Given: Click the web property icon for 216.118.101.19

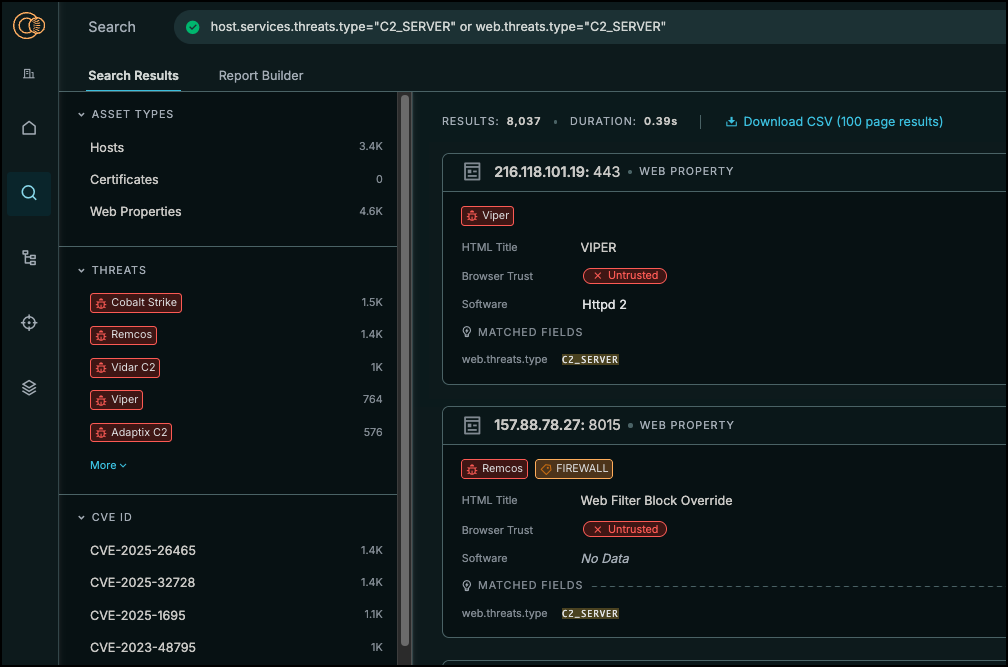Looking at the screenshot, I should (x=472, y=172).
